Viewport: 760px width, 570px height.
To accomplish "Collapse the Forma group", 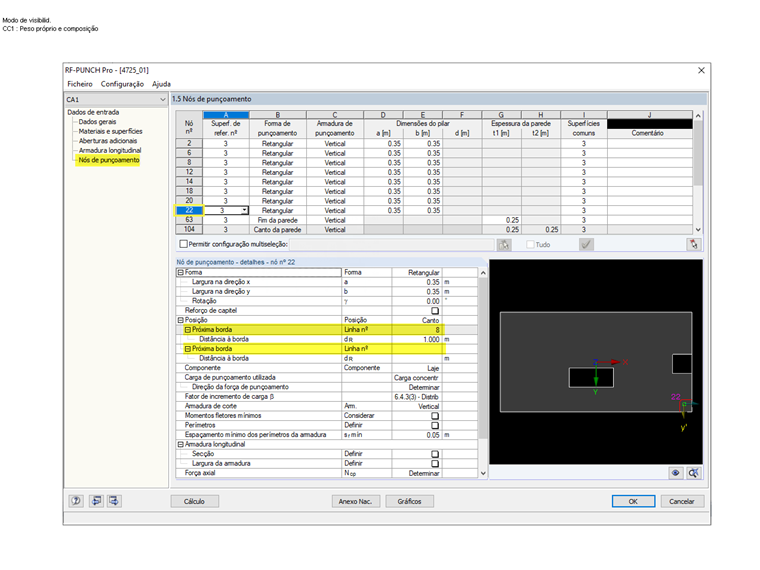I will pyautogui.click(x=180, y=272).
